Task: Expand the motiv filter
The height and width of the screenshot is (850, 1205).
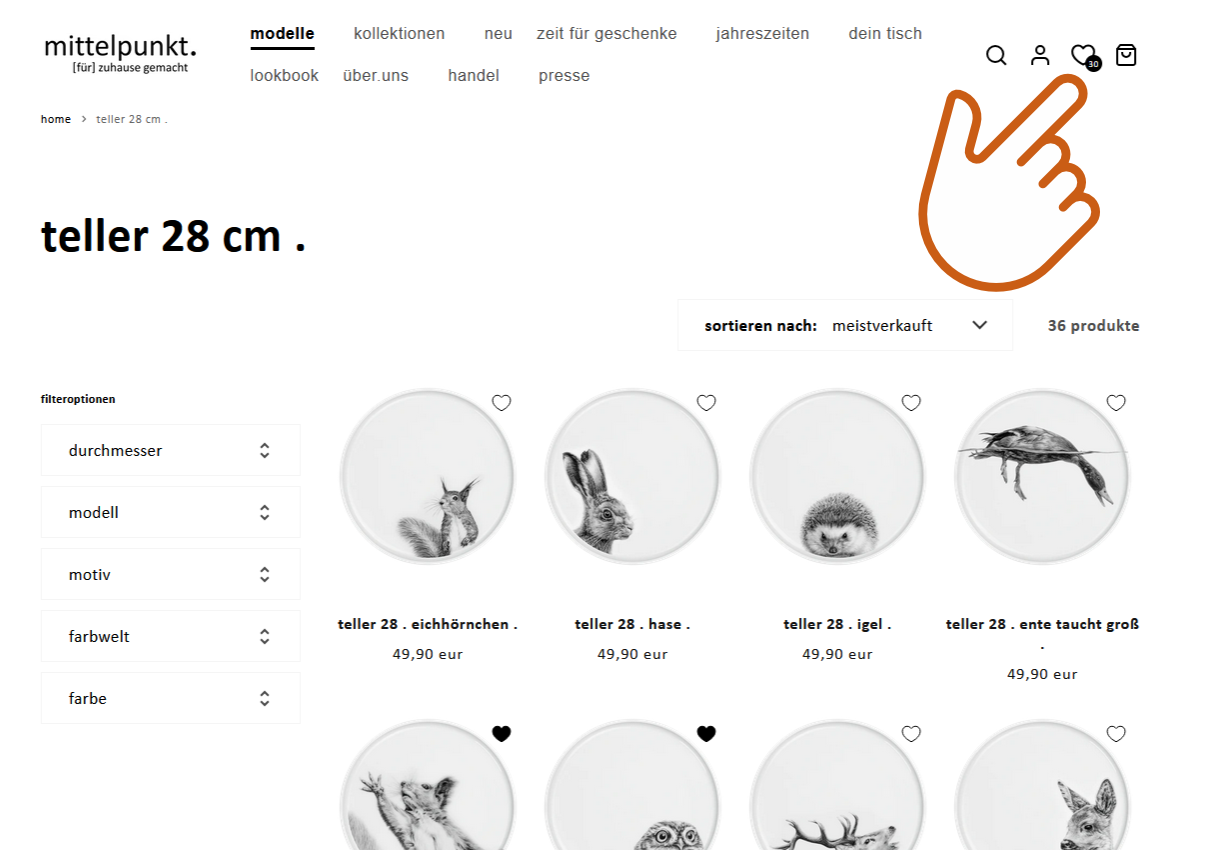Action: click(x=170, y=574)
